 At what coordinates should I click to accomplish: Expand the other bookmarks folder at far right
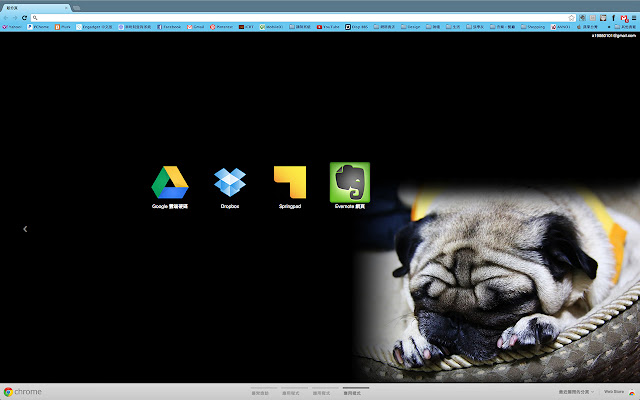pos(625,27)
